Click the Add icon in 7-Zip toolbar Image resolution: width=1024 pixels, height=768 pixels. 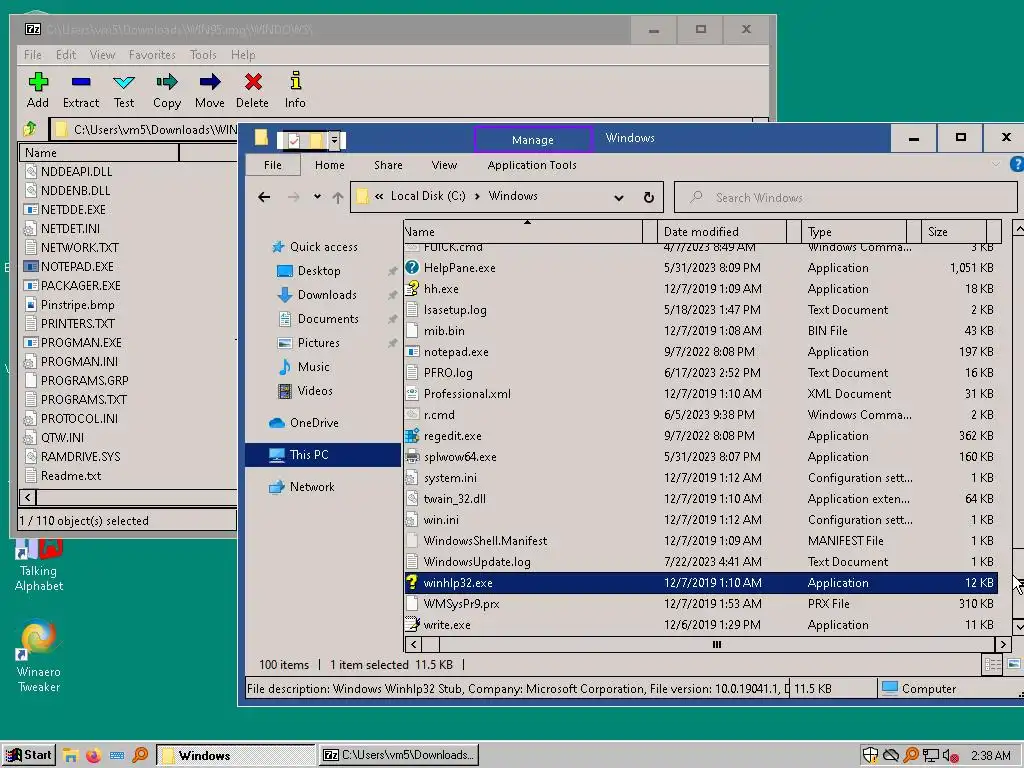click(38, 82)
